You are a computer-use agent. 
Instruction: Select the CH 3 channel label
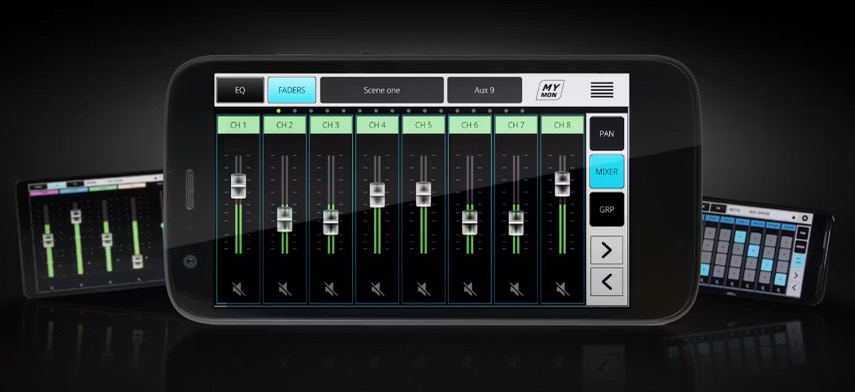tap(330, 125)
